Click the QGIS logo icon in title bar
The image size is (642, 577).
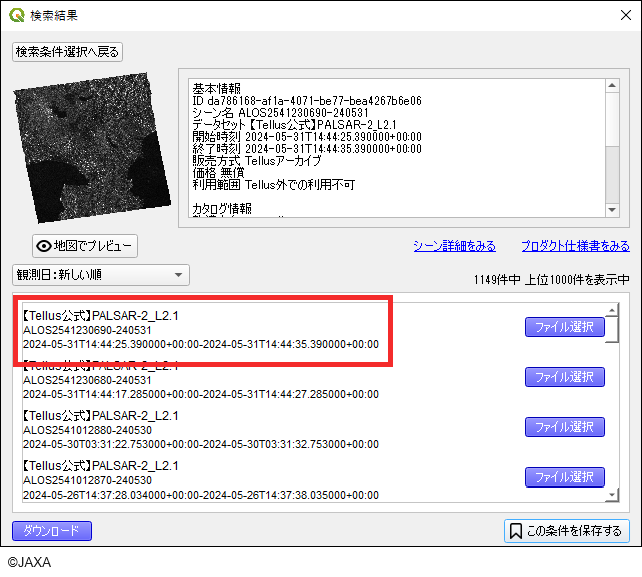17,15
